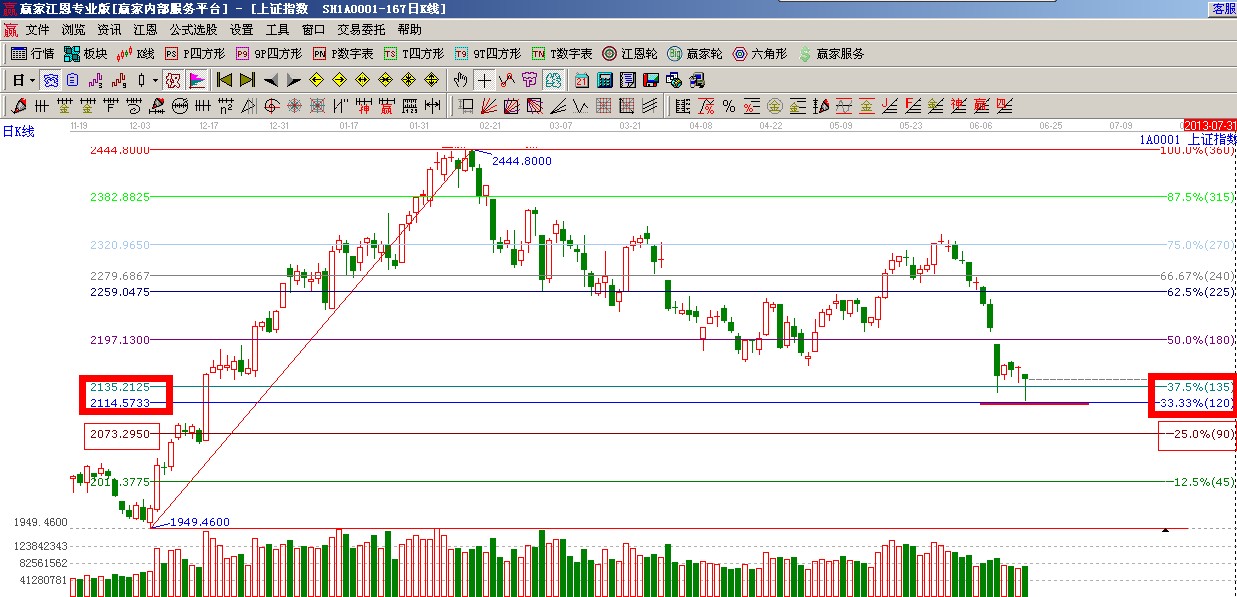Image resolution: width=1237 pixels, height=597 pixels.
Task: Select the percent symbol drawing tool
Action: pos(729,106)
